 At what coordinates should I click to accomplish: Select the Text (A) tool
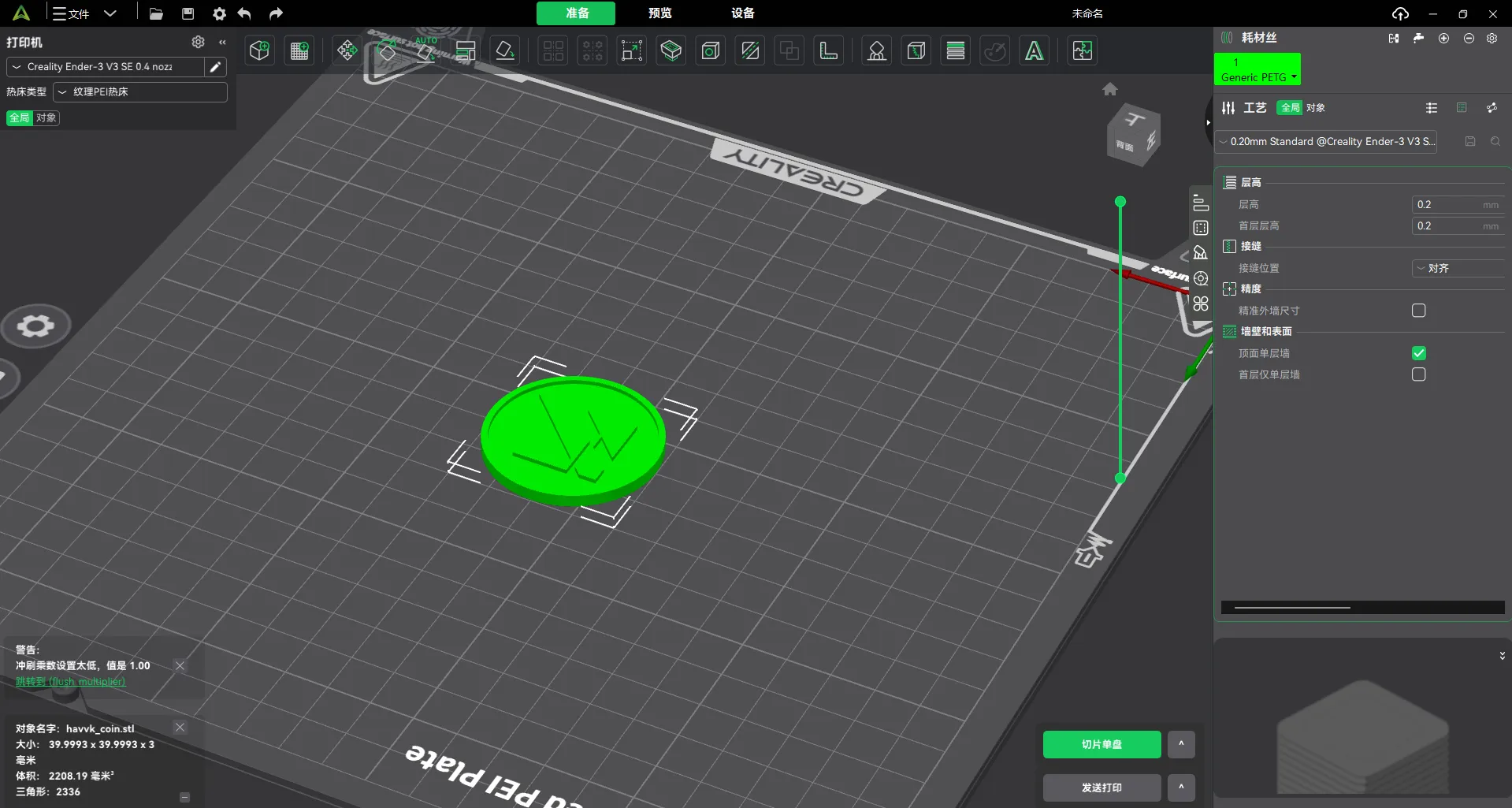pyautogui.click(x=1034, y=51)
